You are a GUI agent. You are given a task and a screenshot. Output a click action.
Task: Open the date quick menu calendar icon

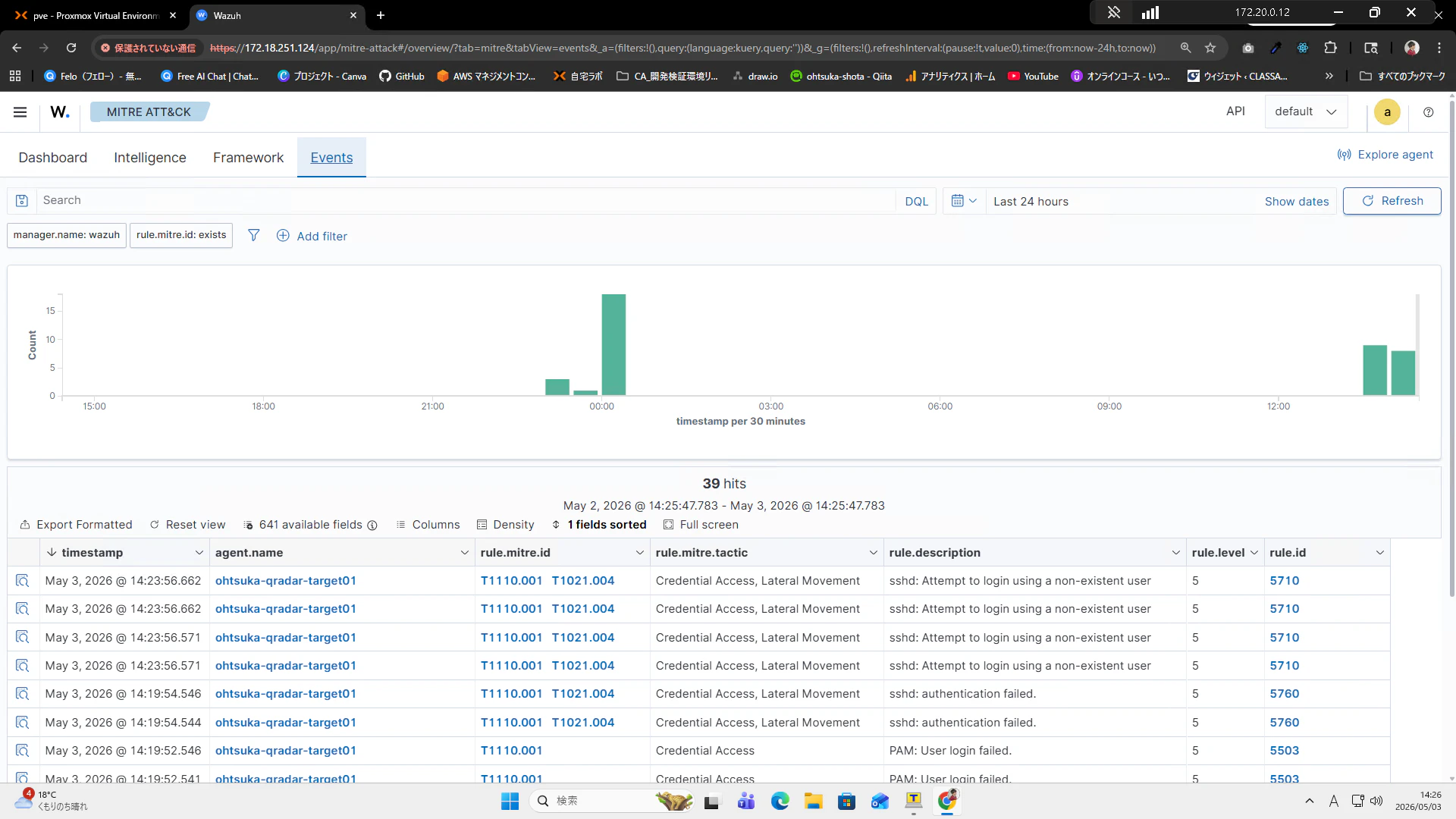[964, 201]
